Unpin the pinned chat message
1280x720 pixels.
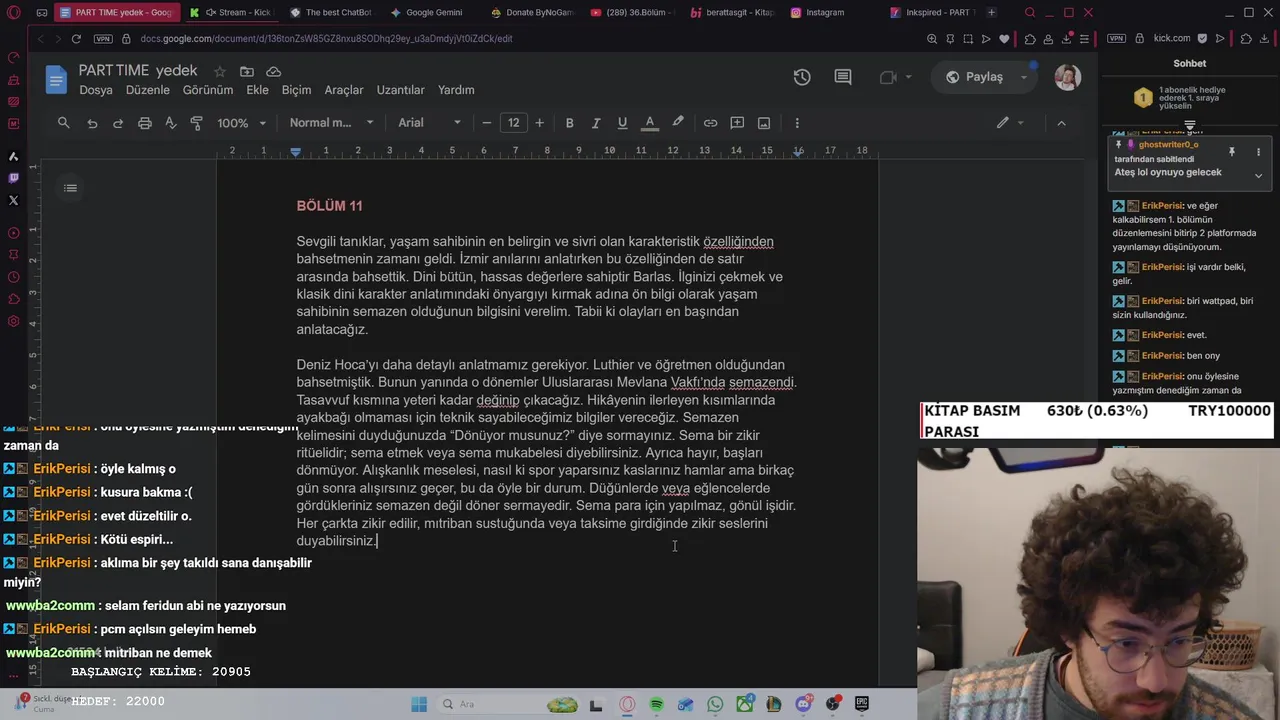coord(1232,152)
